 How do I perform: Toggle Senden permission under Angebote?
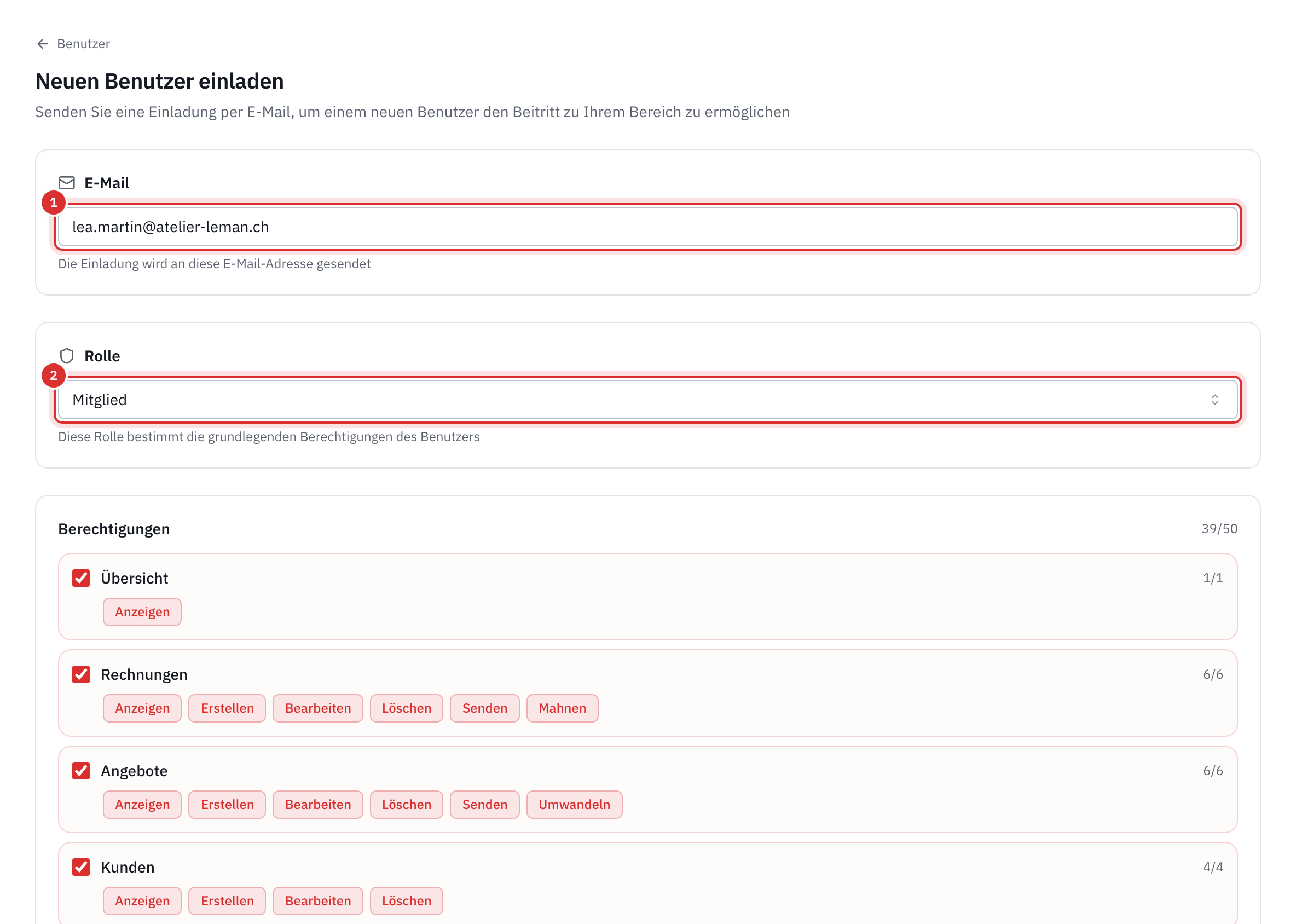(485, 805)
